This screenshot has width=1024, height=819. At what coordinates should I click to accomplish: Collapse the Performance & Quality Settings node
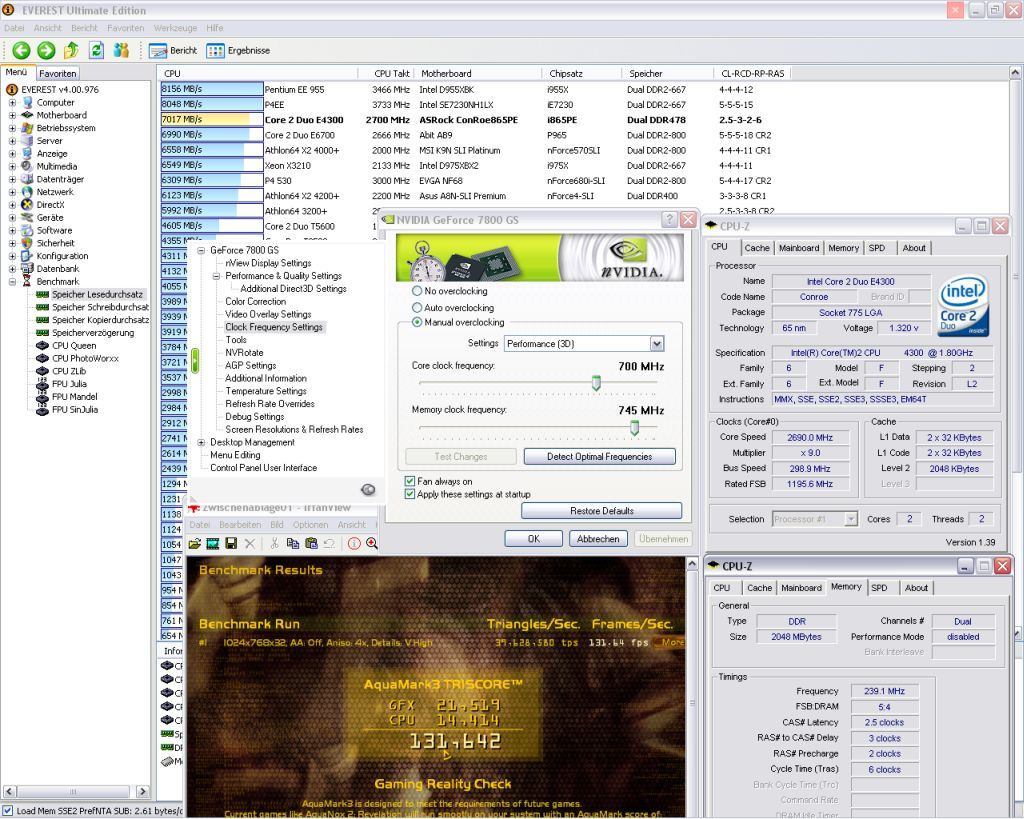coord(216,276)
